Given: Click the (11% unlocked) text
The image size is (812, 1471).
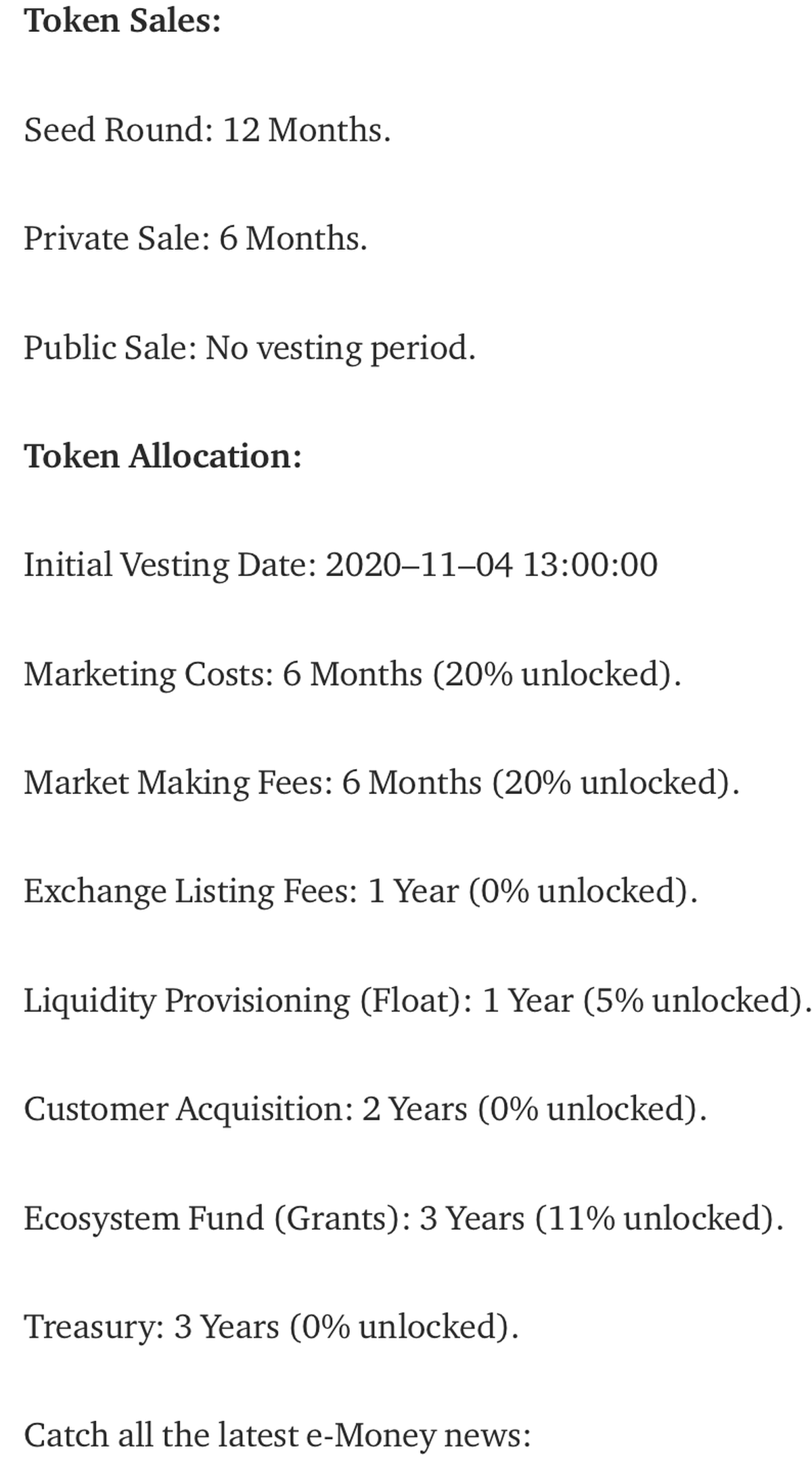Looking at the screenshot, I should coord(658,1218).
